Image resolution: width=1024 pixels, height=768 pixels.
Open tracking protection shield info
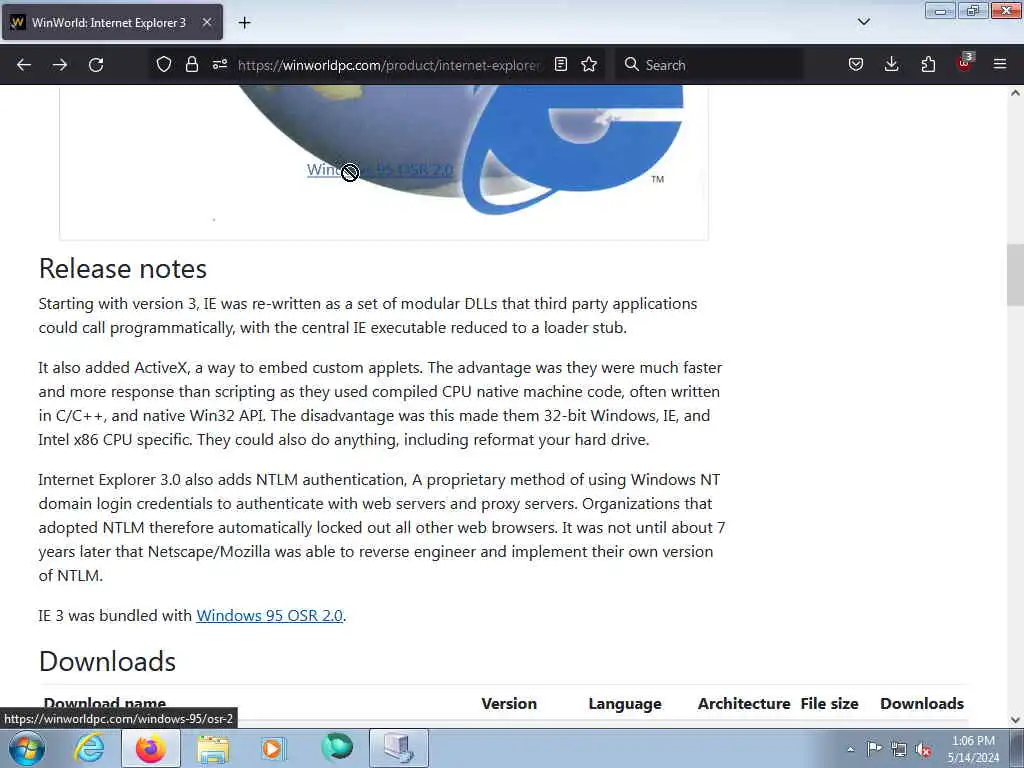pyautogui.click(x=164, y=64)
